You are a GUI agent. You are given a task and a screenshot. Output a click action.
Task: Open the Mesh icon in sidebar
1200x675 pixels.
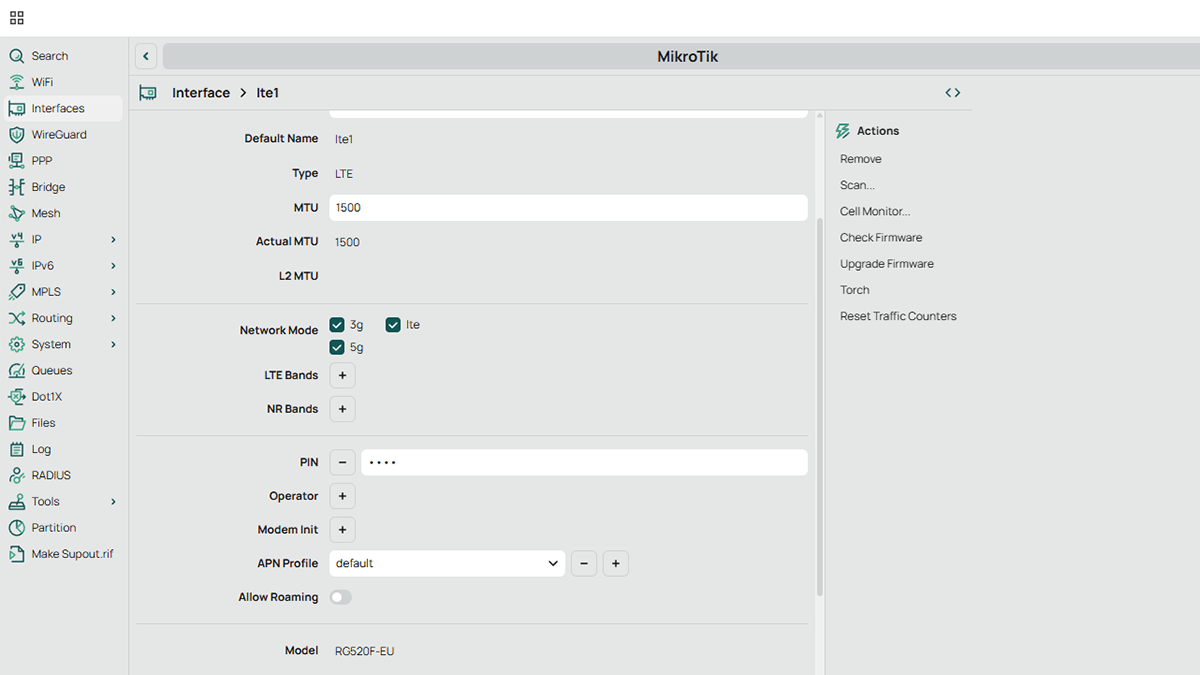pyautogui.click(x=16, y=213)
